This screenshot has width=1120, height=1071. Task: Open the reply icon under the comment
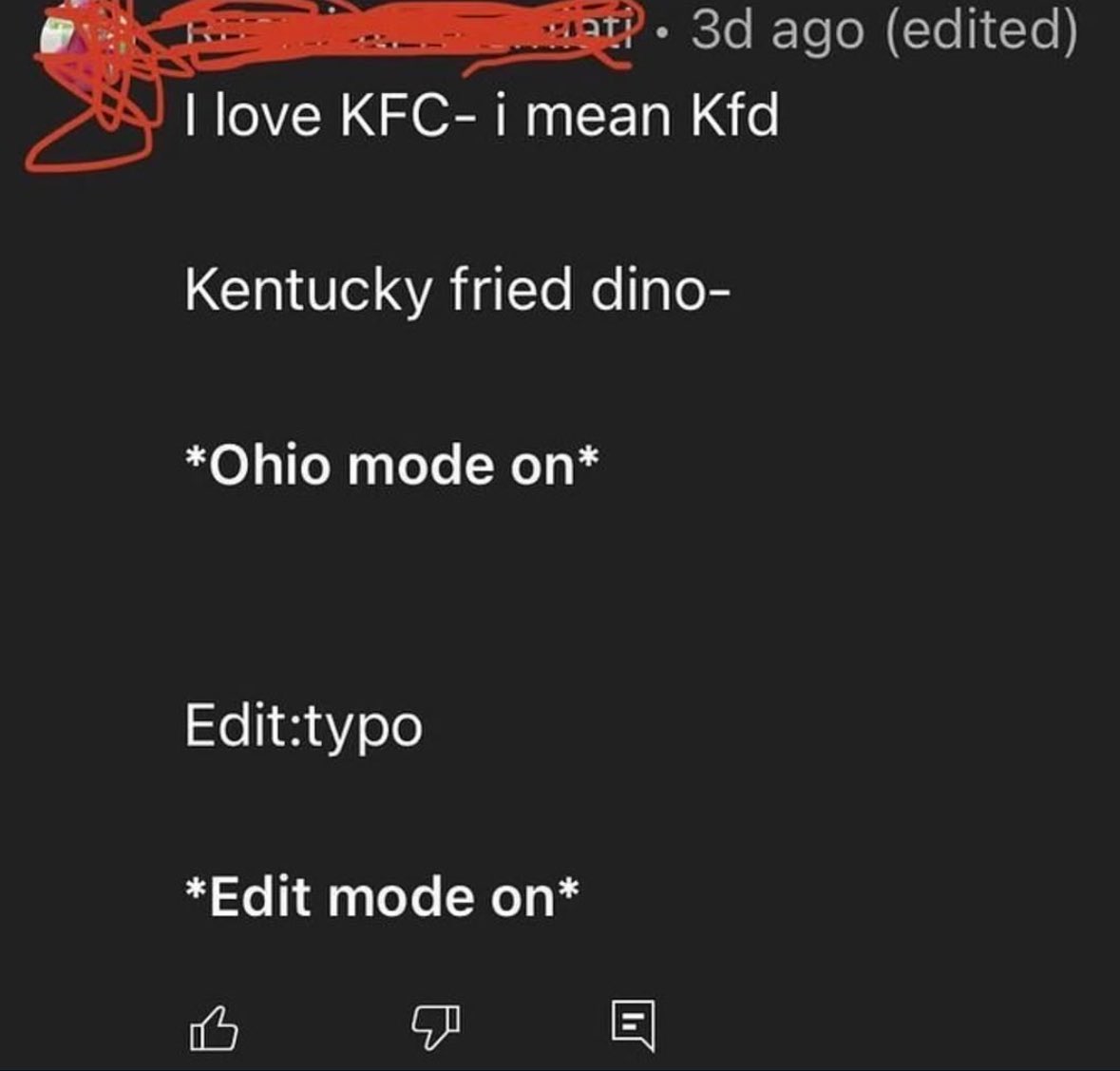point(632,1025)
